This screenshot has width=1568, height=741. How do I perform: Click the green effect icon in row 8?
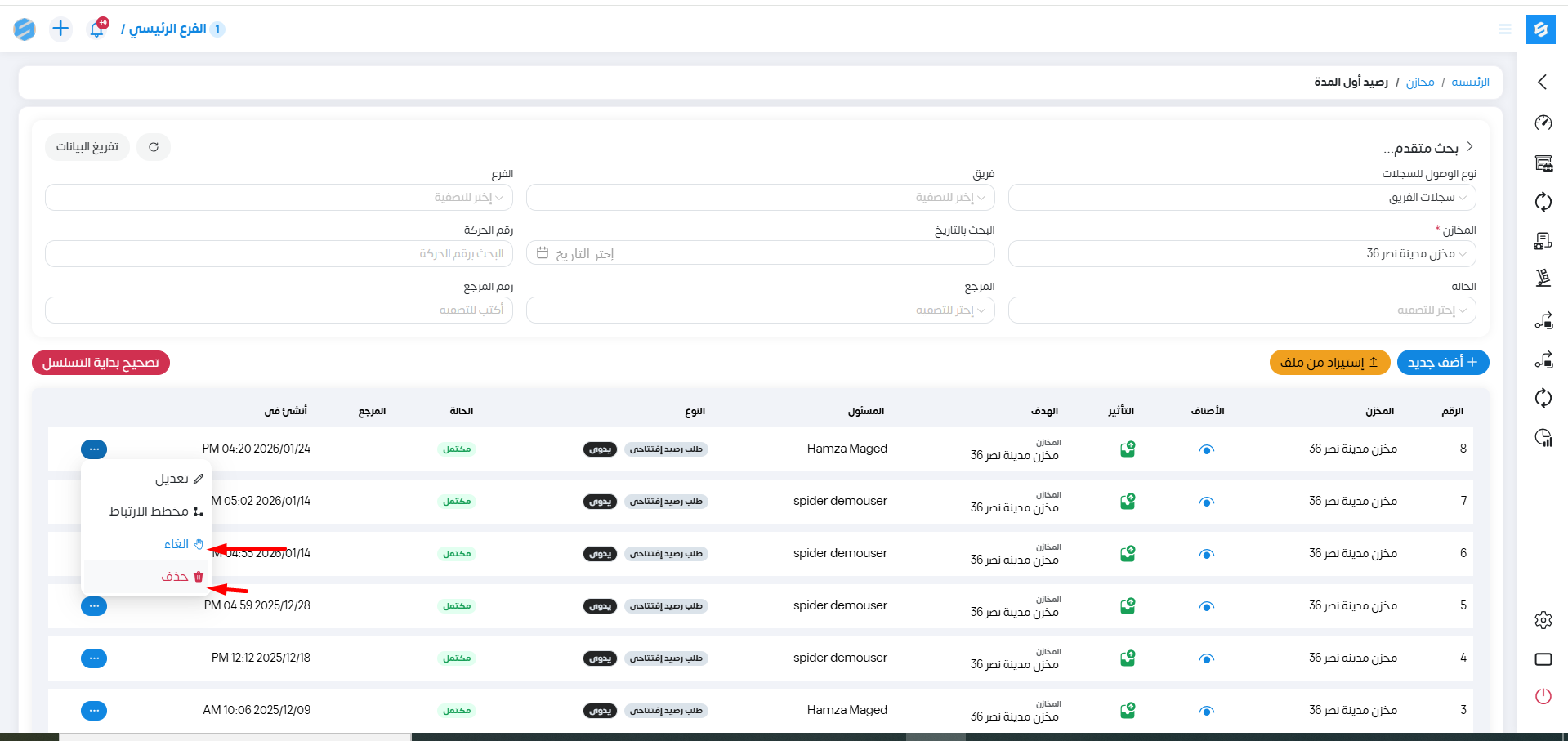1128,449
